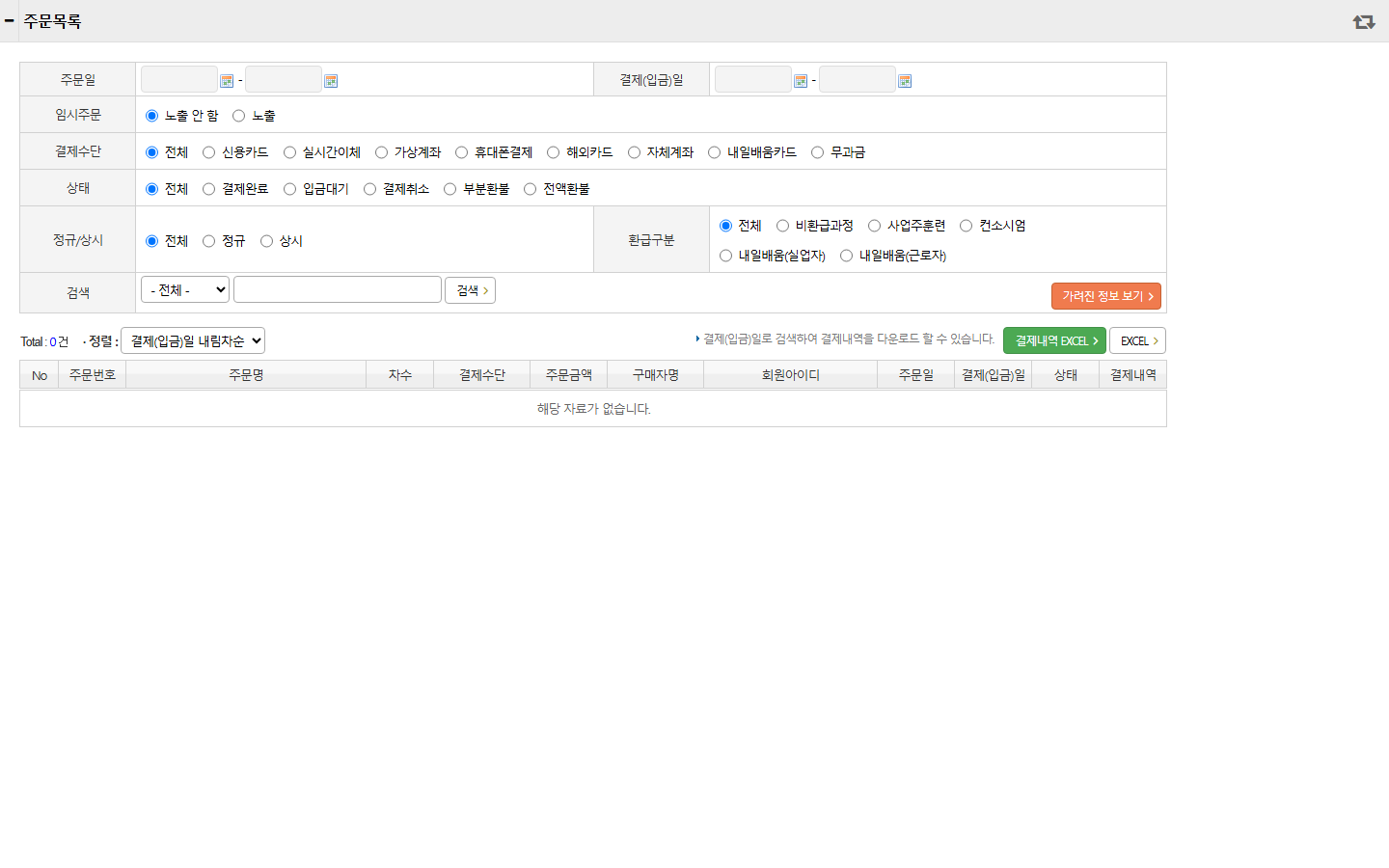Click the 주문금액 column header
The height and width of the screenshot is (868, 1389).
tap(569, 375)
